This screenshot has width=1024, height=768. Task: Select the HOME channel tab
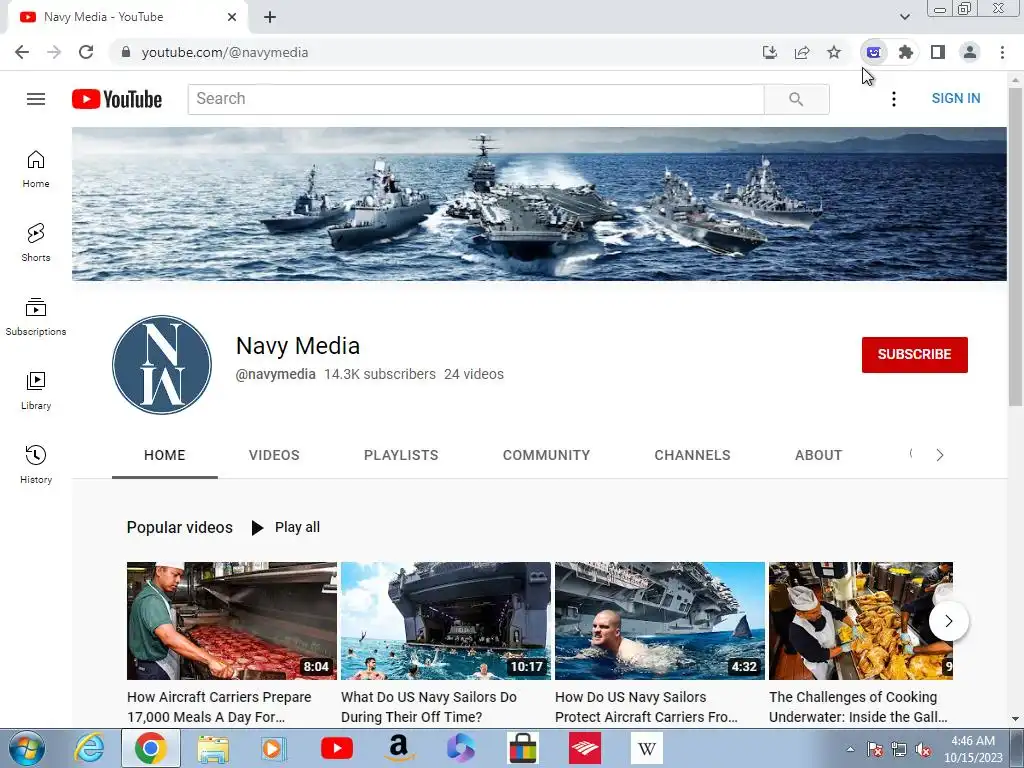(x=165, y=455)
